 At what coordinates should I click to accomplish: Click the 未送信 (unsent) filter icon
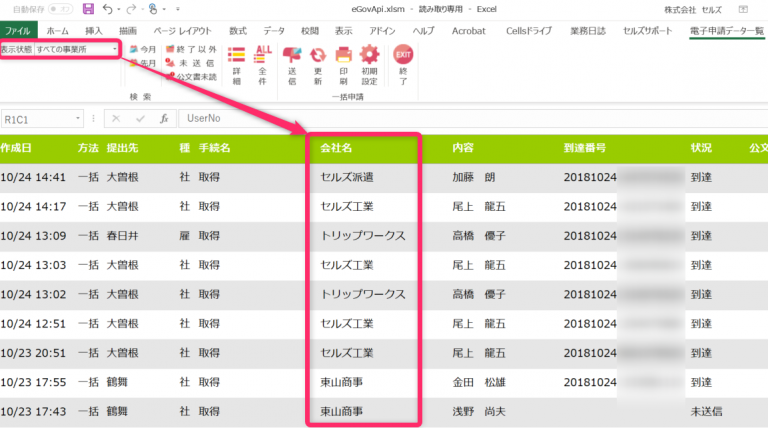click(169, 63)
